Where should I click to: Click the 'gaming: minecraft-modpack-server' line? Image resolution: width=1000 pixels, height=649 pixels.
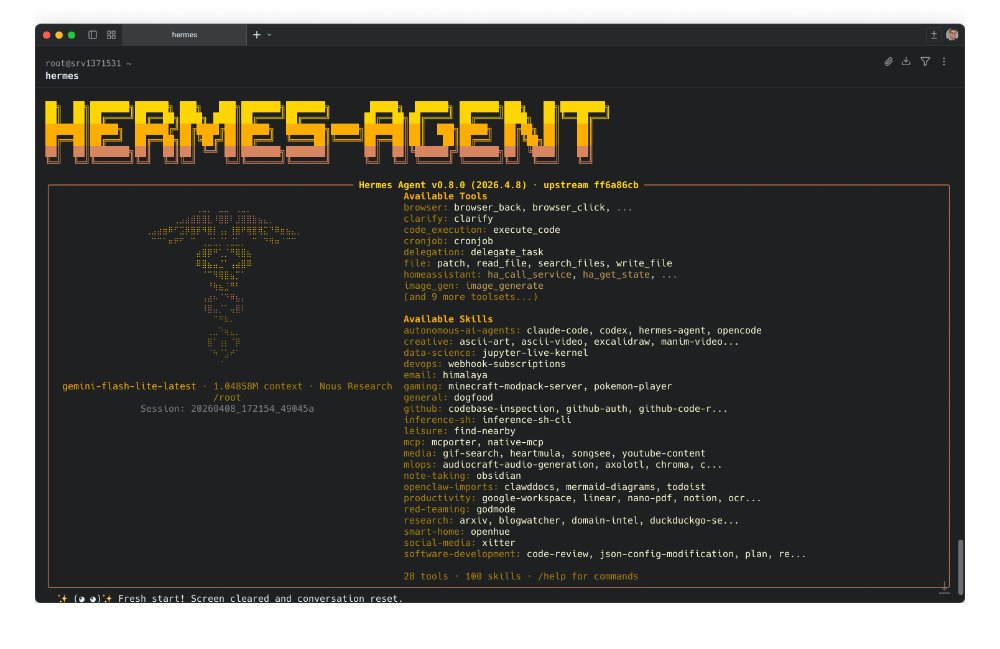pos(538,386)
